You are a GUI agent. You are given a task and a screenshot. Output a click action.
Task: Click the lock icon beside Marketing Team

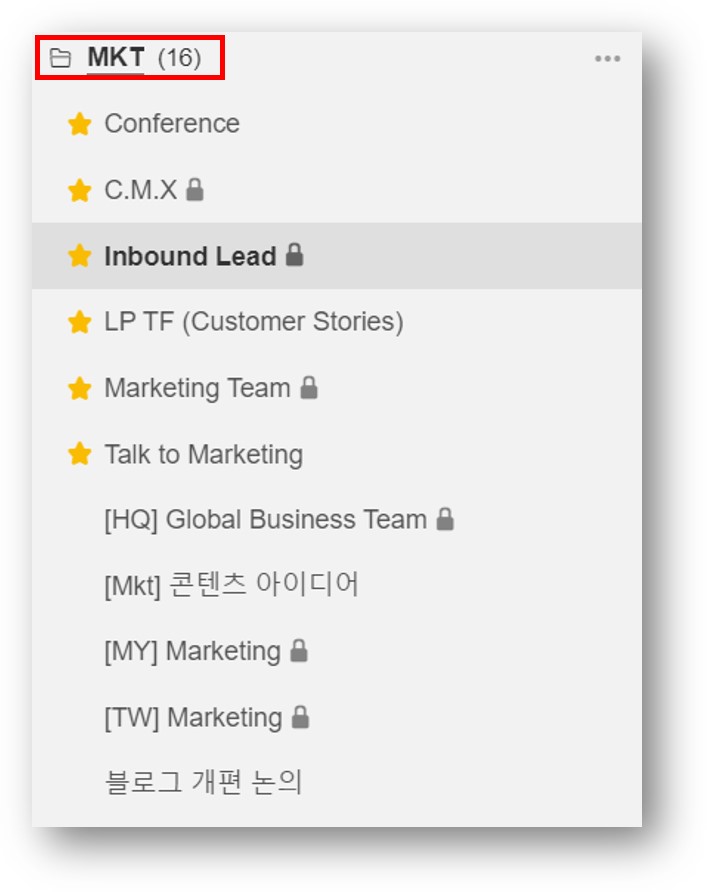pos(309,387)
